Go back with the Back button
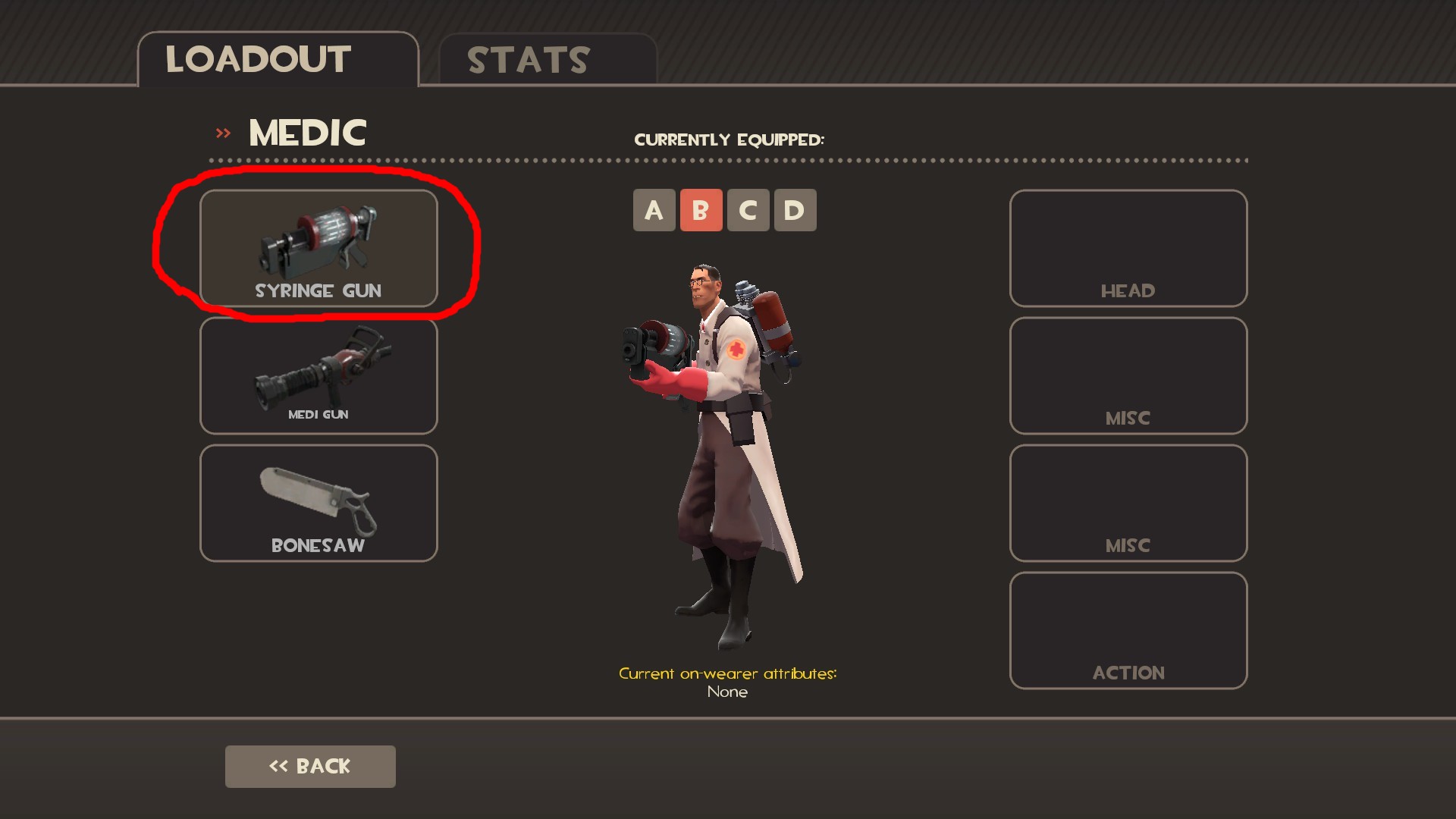This screenshot has height=819, width=1456. tap(310, 766)
